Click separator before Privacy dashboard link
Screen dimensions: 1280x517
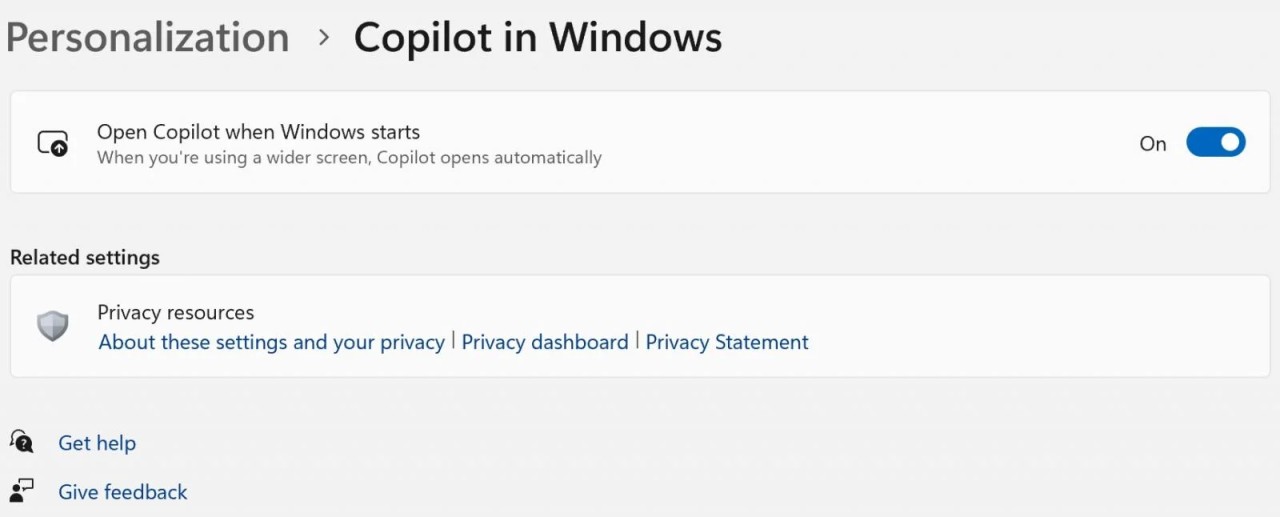click(x=453, y=341)
